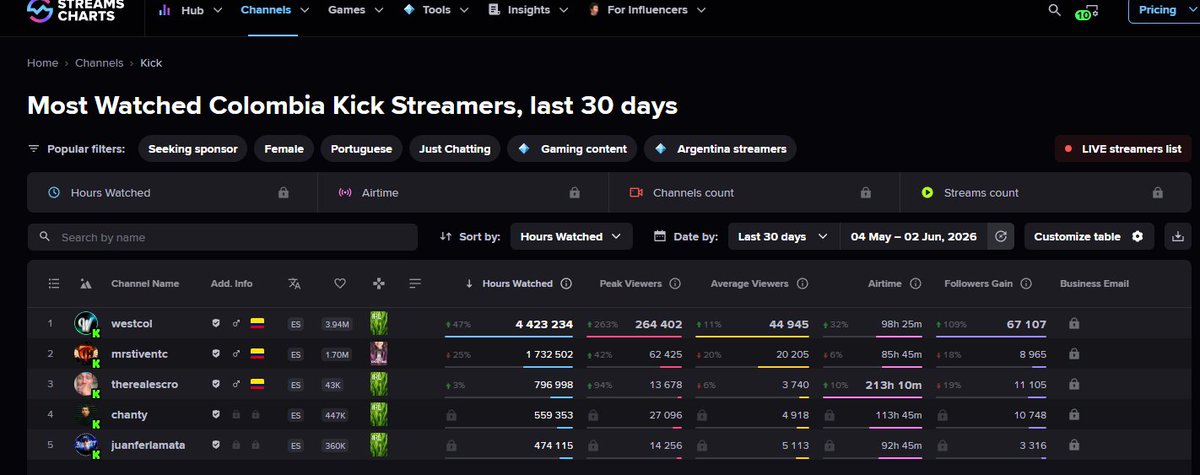The image size is (1200, 475).
Task: Toggle the Female filter
Action: point(284,149)
